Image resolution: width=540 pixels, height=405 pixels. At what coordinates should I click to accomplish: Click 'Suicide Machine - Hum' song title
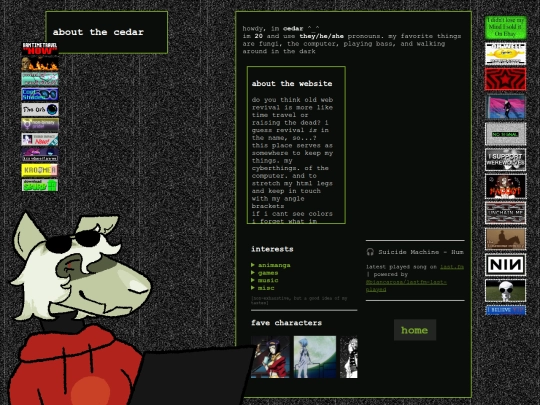[x=421, y=252]
